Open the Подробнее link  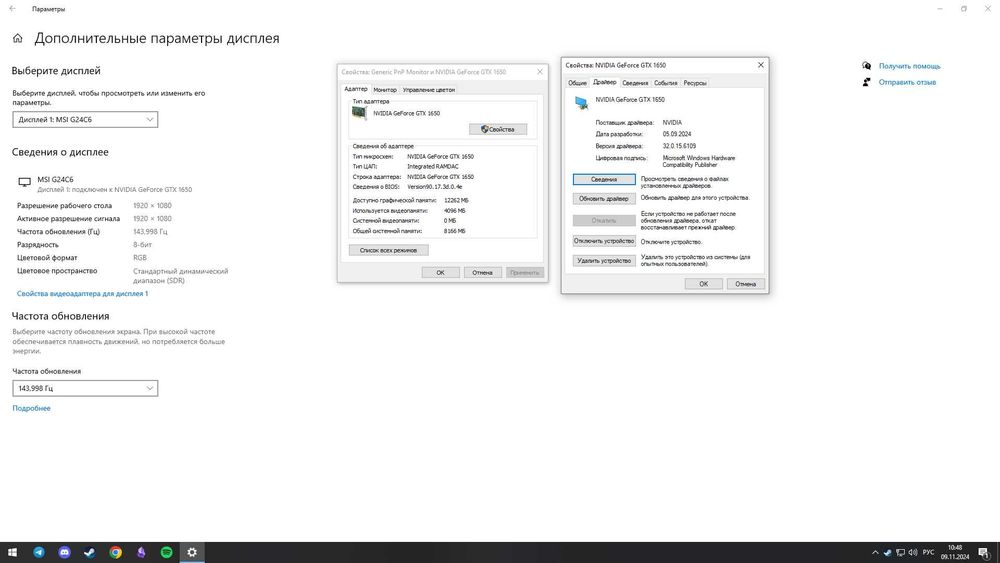tap(31, 408)
